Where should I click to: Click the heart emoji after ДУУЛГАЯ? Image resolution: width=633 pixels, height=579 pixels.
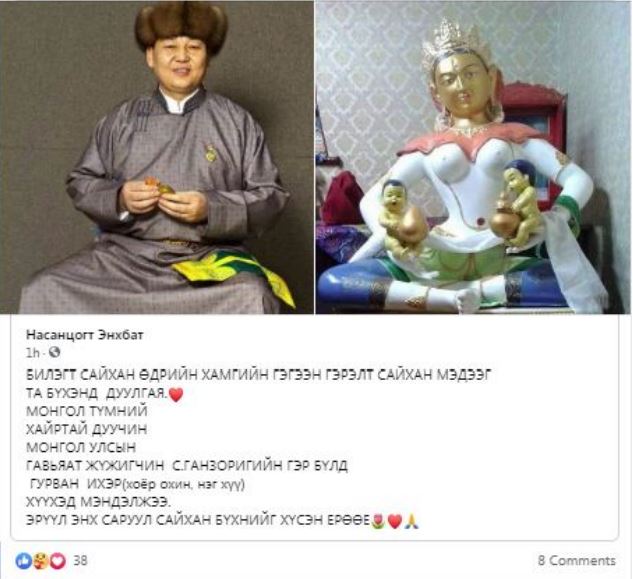click(x=176, y=394)
